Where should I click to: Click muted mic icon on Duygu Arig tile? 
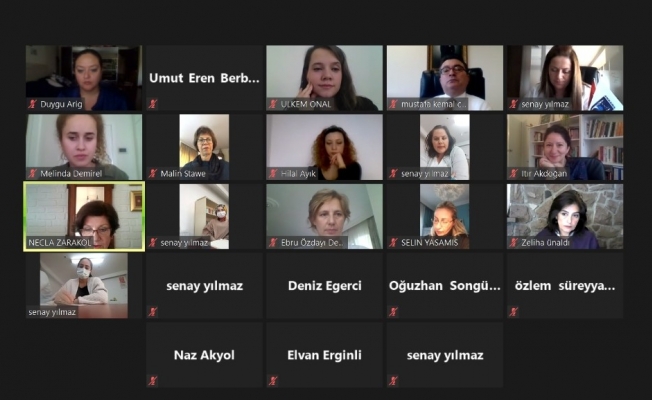(32, 104)
